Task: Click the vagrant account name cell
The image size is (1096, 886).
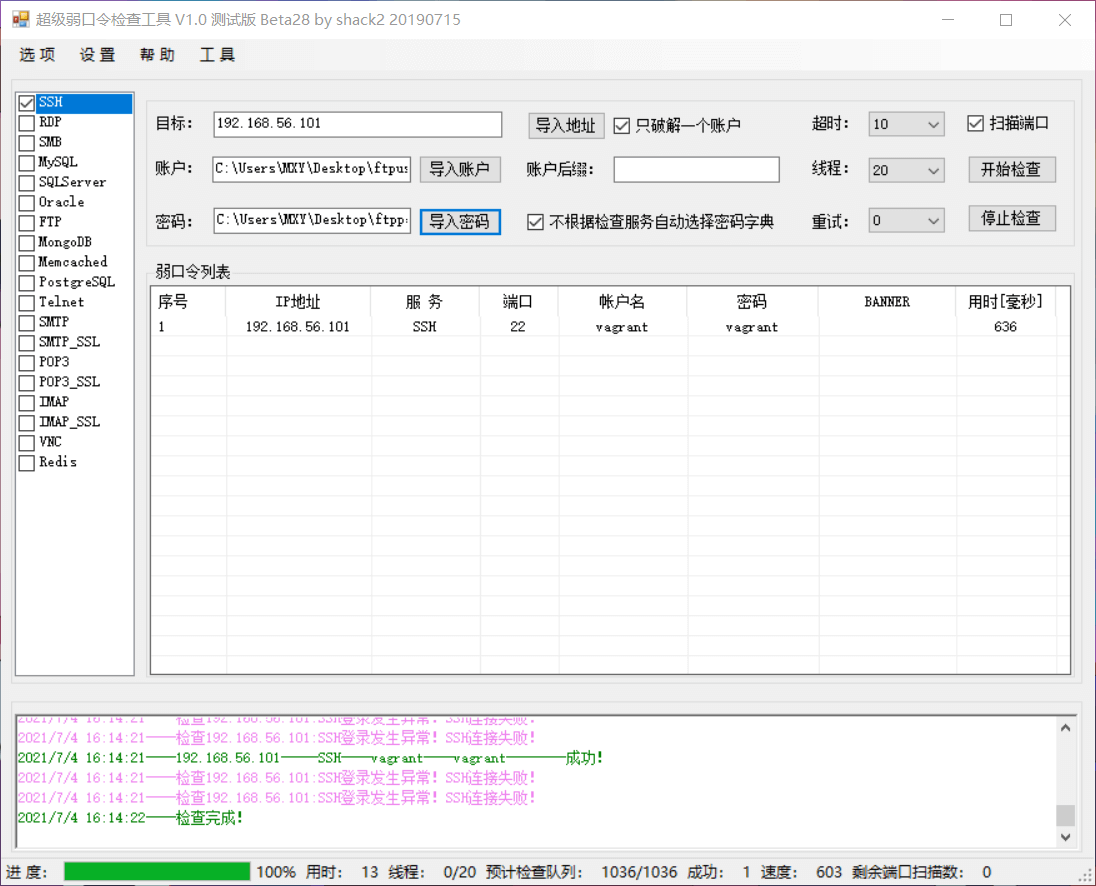Action: pos(622,327)
